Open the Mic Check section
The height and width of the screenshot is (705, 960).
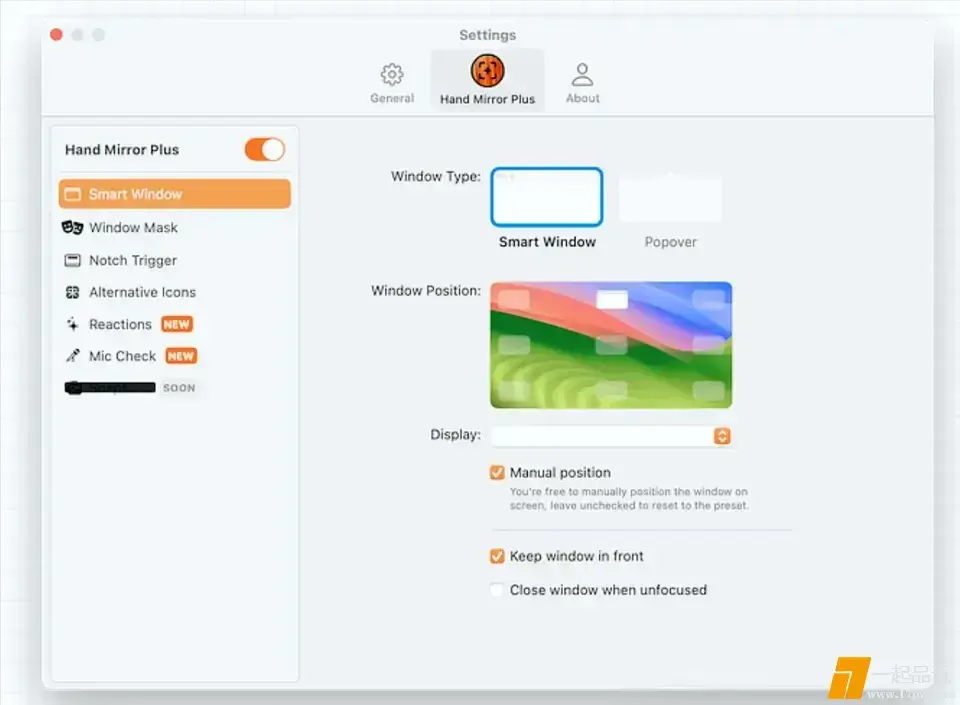174,356
